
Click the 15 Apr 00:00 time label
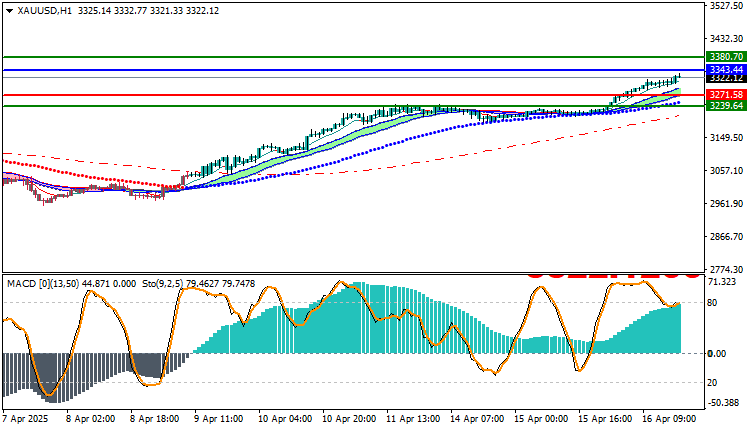pyautogui.click(x=541, y=419)
